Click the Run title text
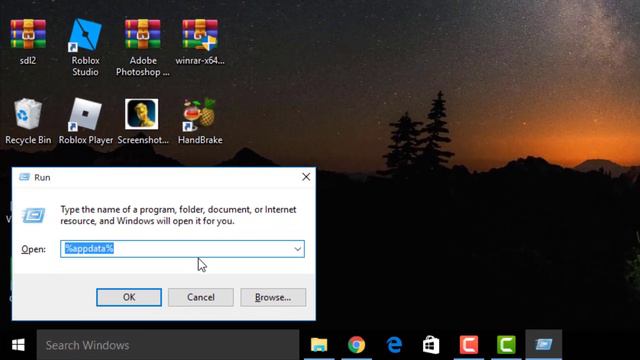Image resolution: width=640 pixels, height=360 pixels. 42,178
